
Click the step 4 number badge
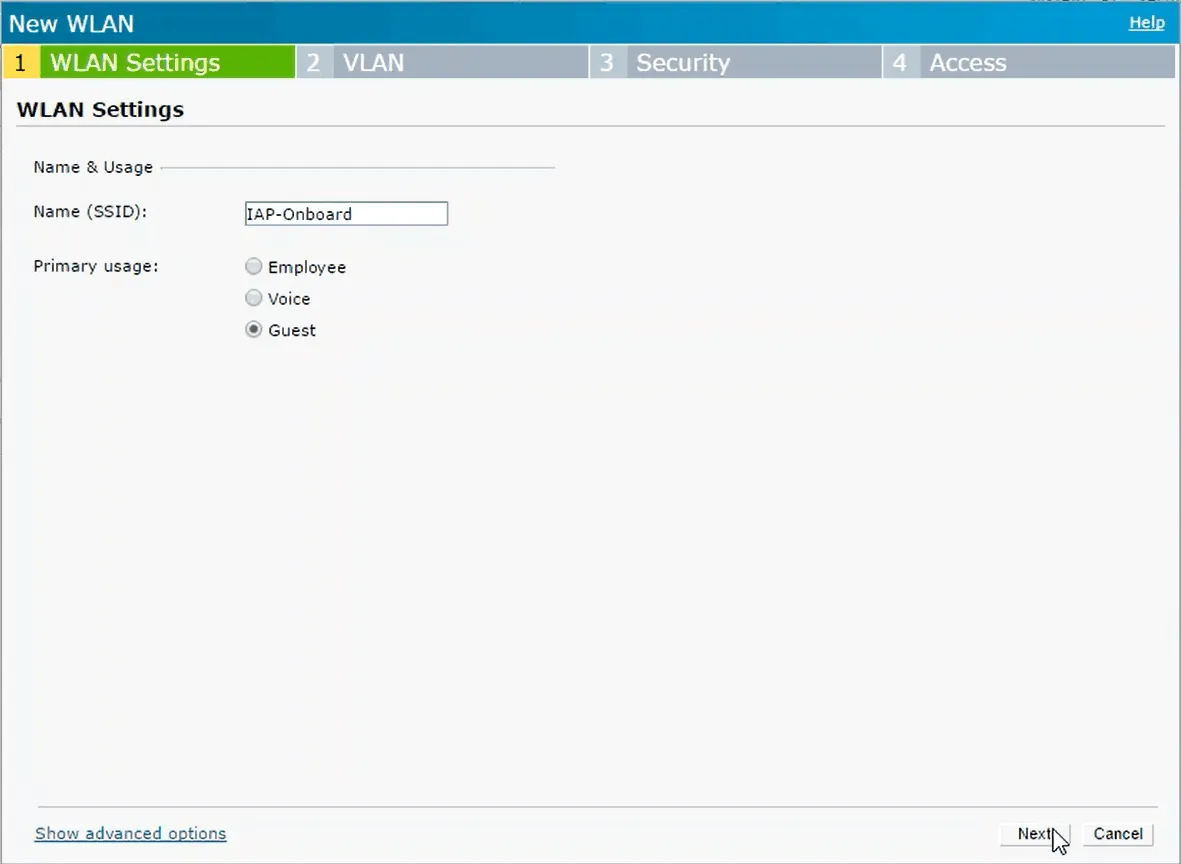tap(899, 63)
